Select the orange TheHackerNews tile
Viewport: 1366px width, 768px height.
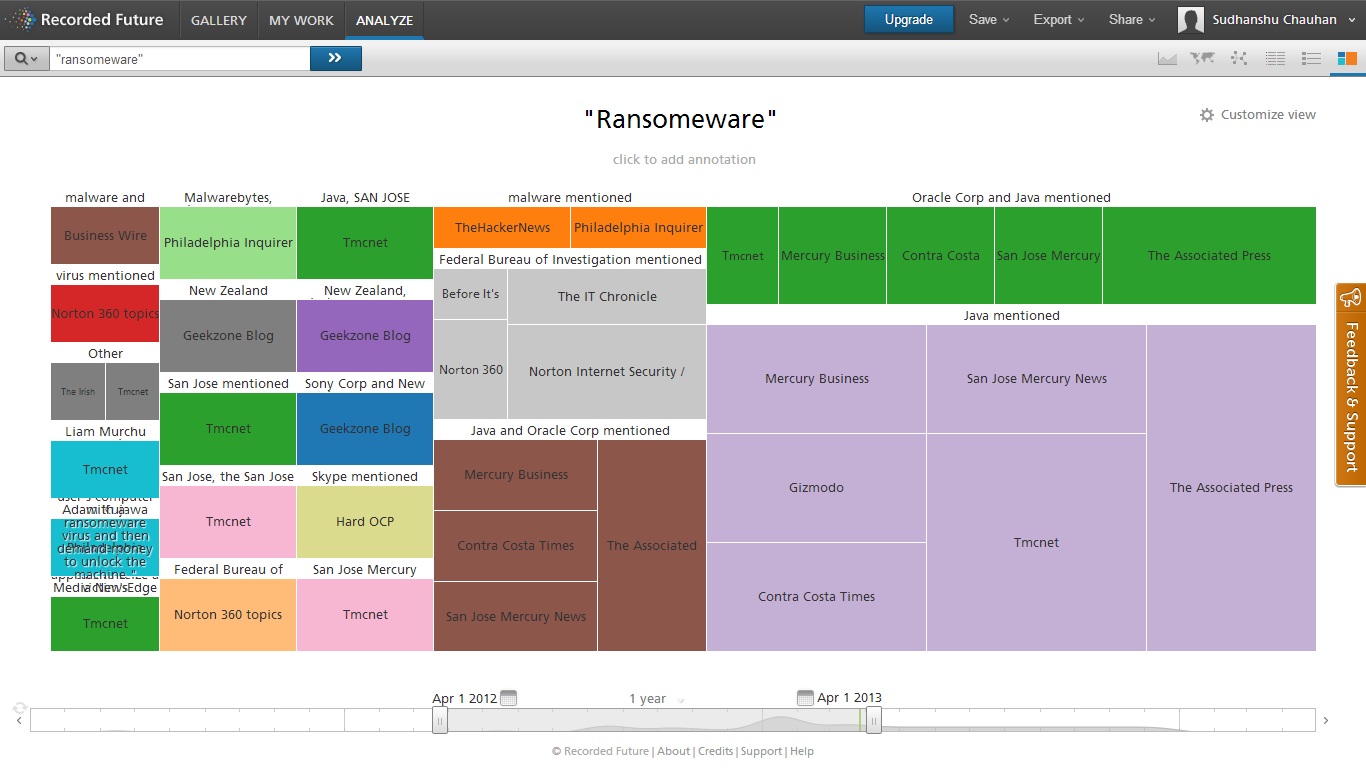tap(502, 227)
